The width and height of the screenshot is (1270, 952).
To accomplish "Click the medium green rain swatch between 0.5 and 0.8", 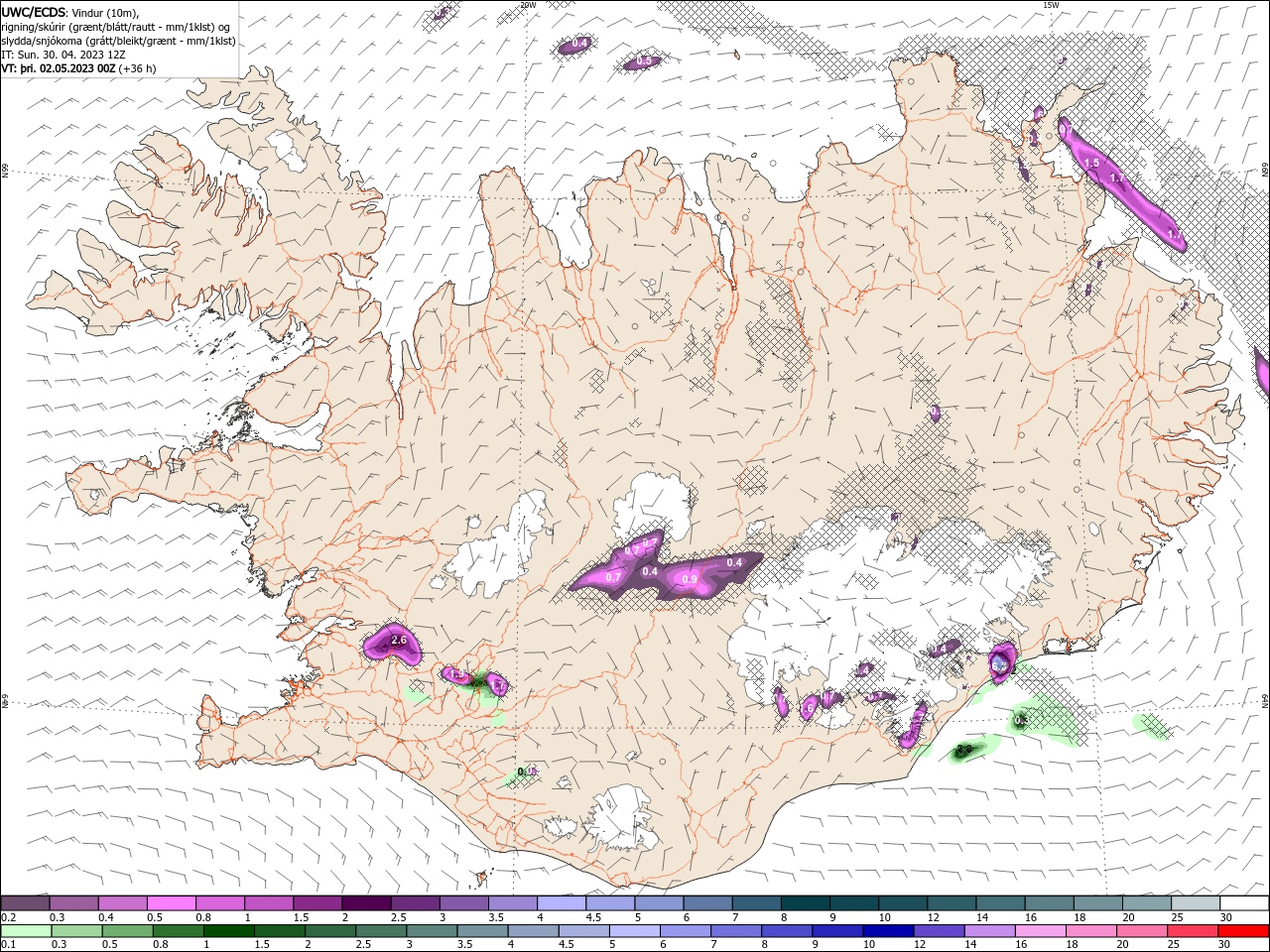I will click(126, 931).
